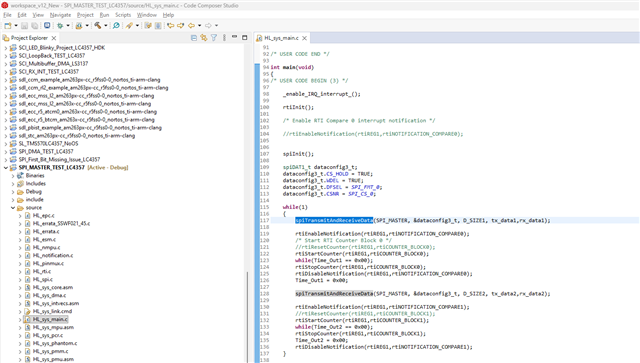This screenshot has width=640, height=363.
Task: Open the Navigate menu
Action: pyautogui.click(x=60, y=15)
